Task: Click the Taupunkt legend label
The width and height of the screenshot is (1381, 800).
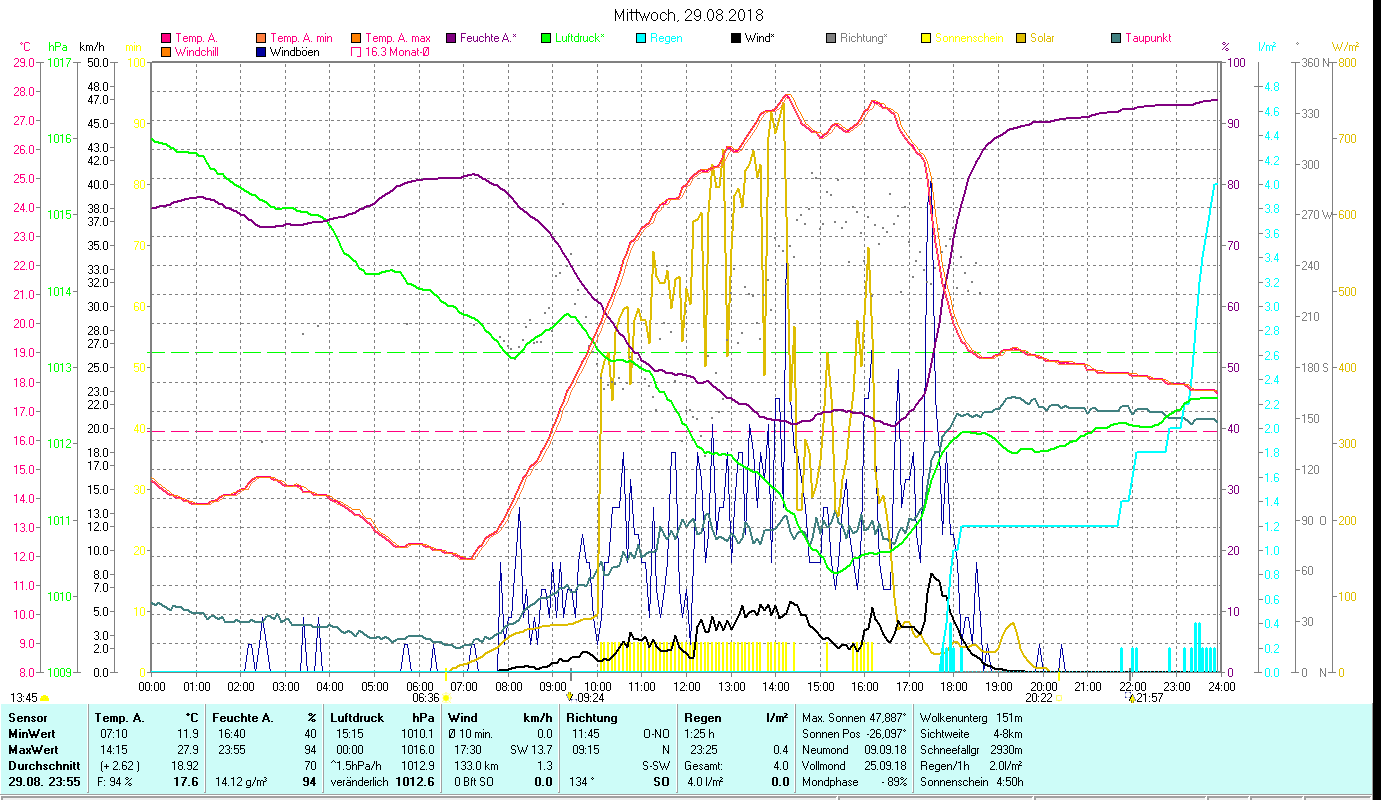Action: tap(1148, 38)
